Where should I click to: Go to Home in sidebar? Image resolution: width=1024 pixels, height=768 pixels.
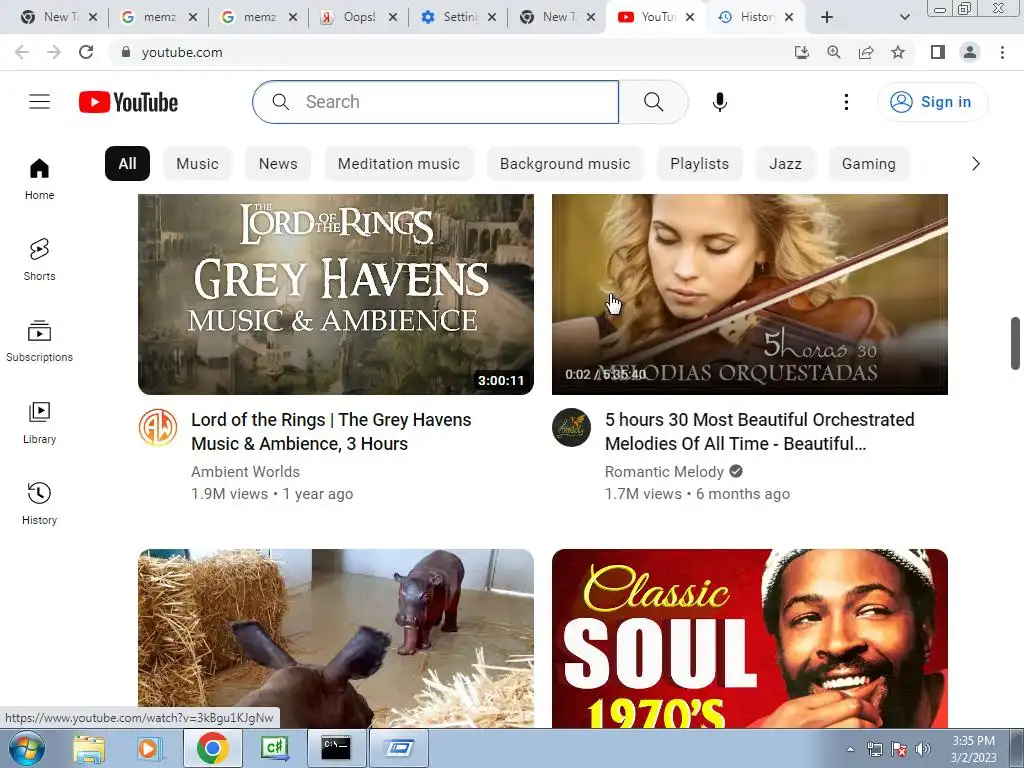39,179
